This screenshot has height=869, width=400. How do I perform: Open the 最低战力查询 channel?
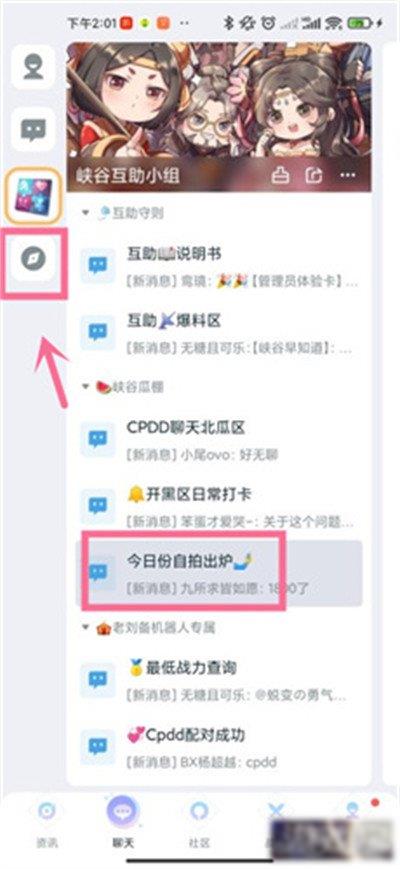(219, 679)
